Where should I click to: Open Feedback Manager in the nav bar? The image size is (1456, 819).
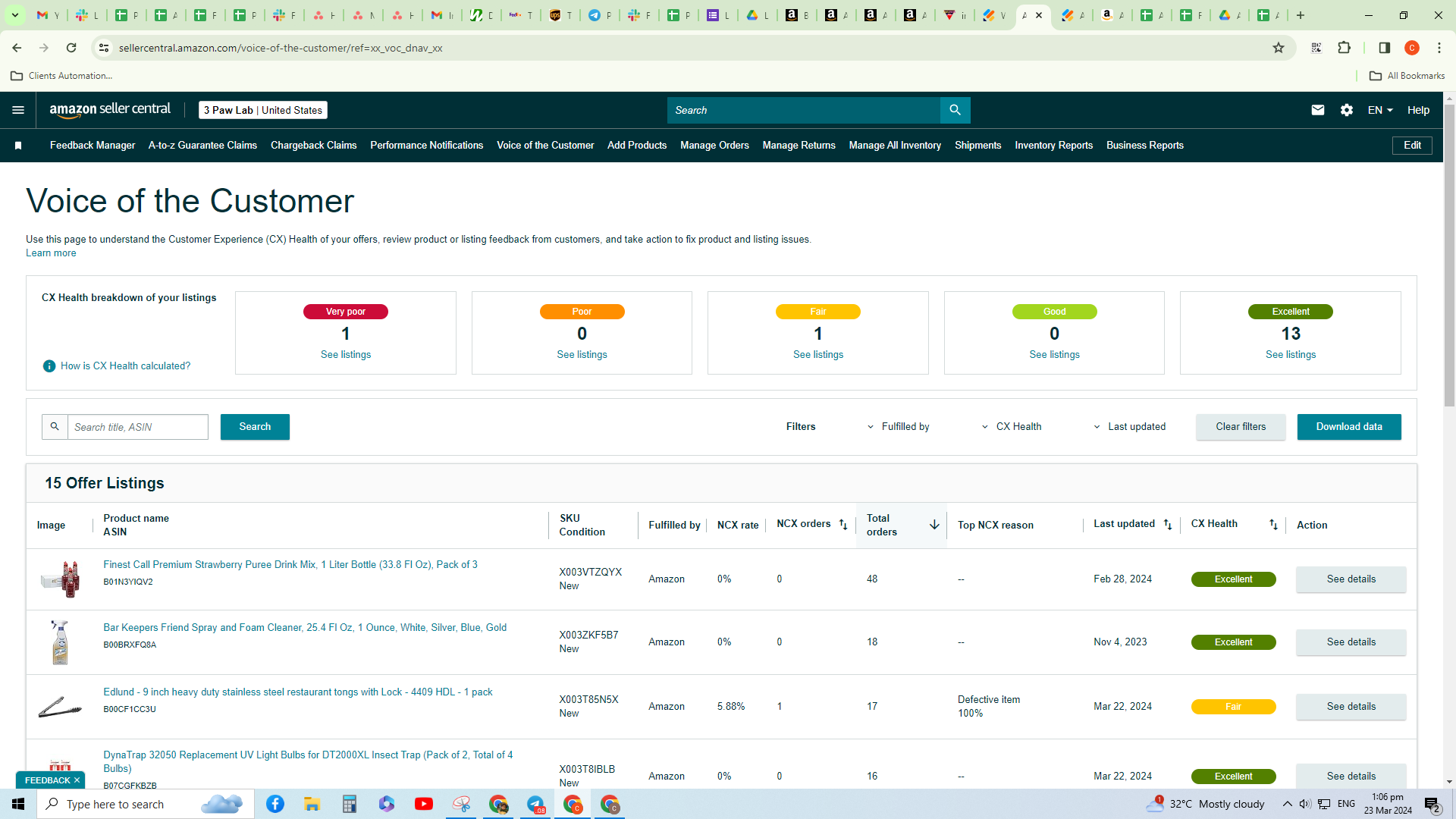pyautogui.click(x=93, y=146)
